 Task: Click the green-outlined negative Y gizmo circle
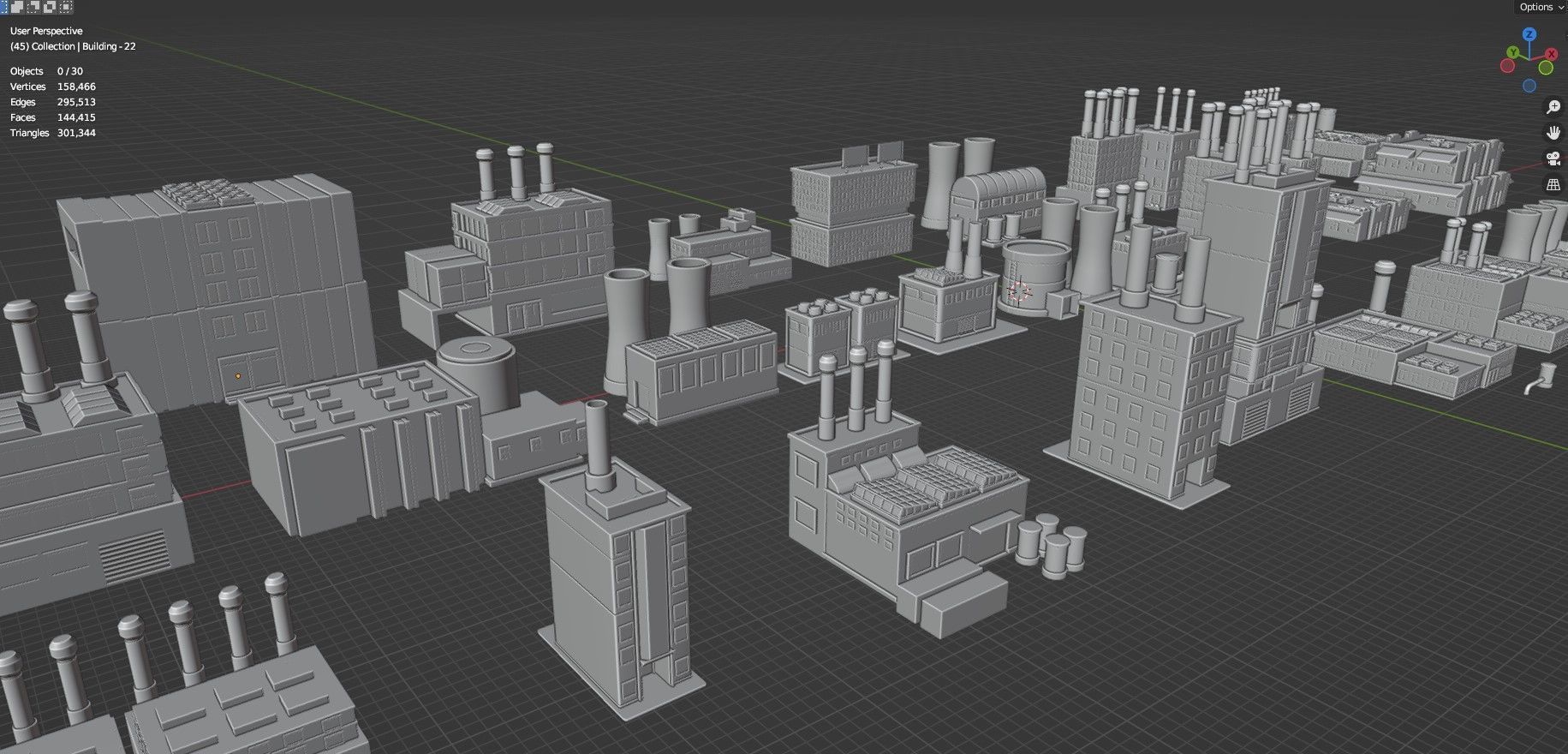(1546, 68)
